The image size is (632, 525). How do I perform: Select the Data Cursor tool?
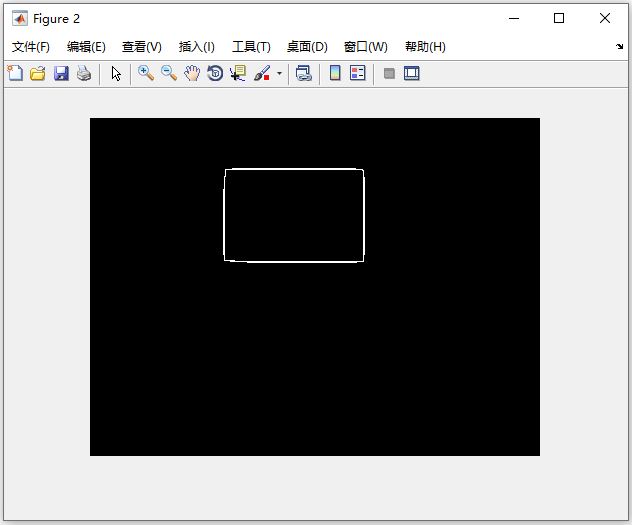(x=238, y=74)
